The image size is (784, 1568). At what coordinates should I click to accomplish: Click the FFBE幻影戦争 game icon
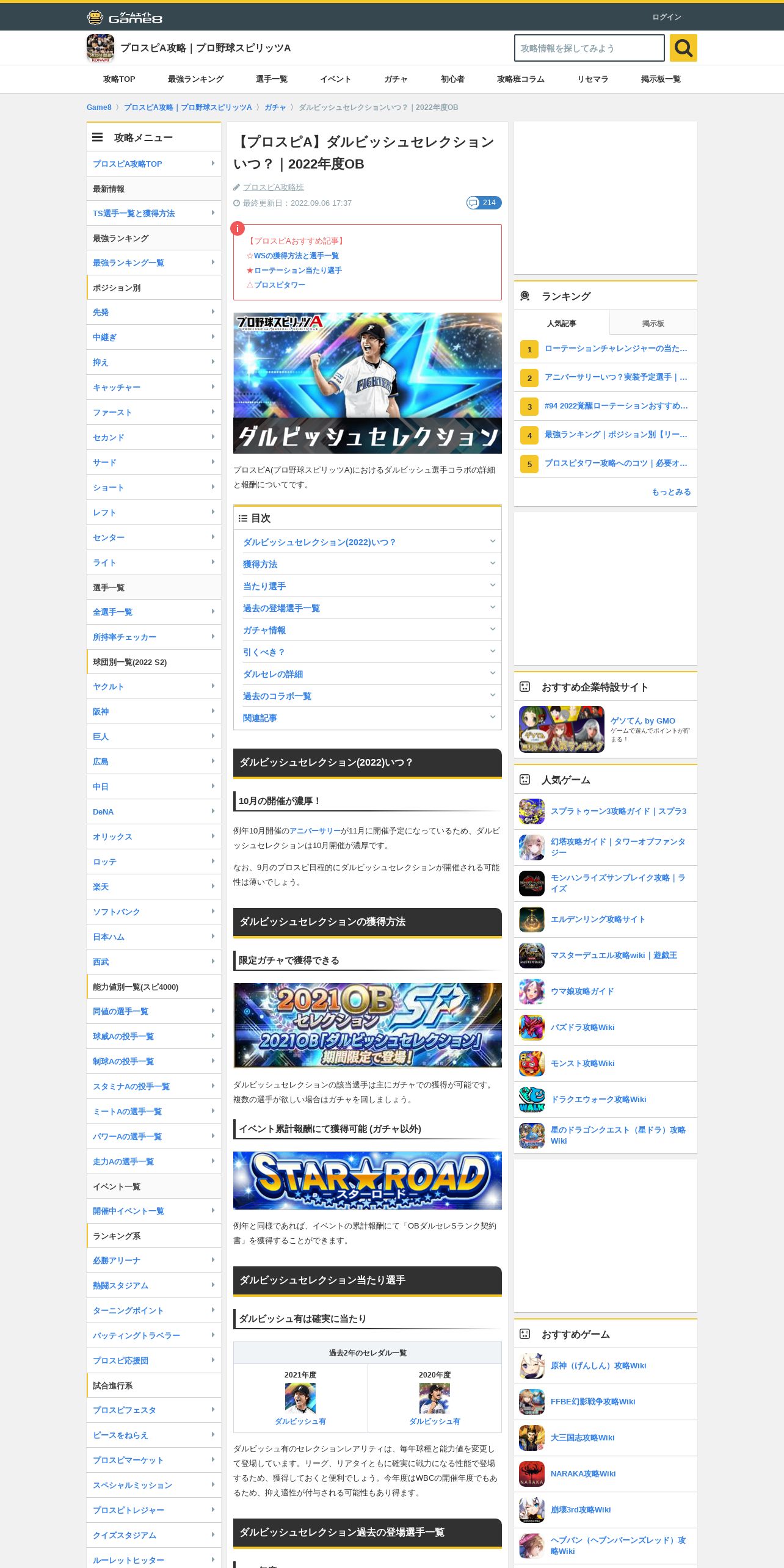click(x=532, y=1402)
